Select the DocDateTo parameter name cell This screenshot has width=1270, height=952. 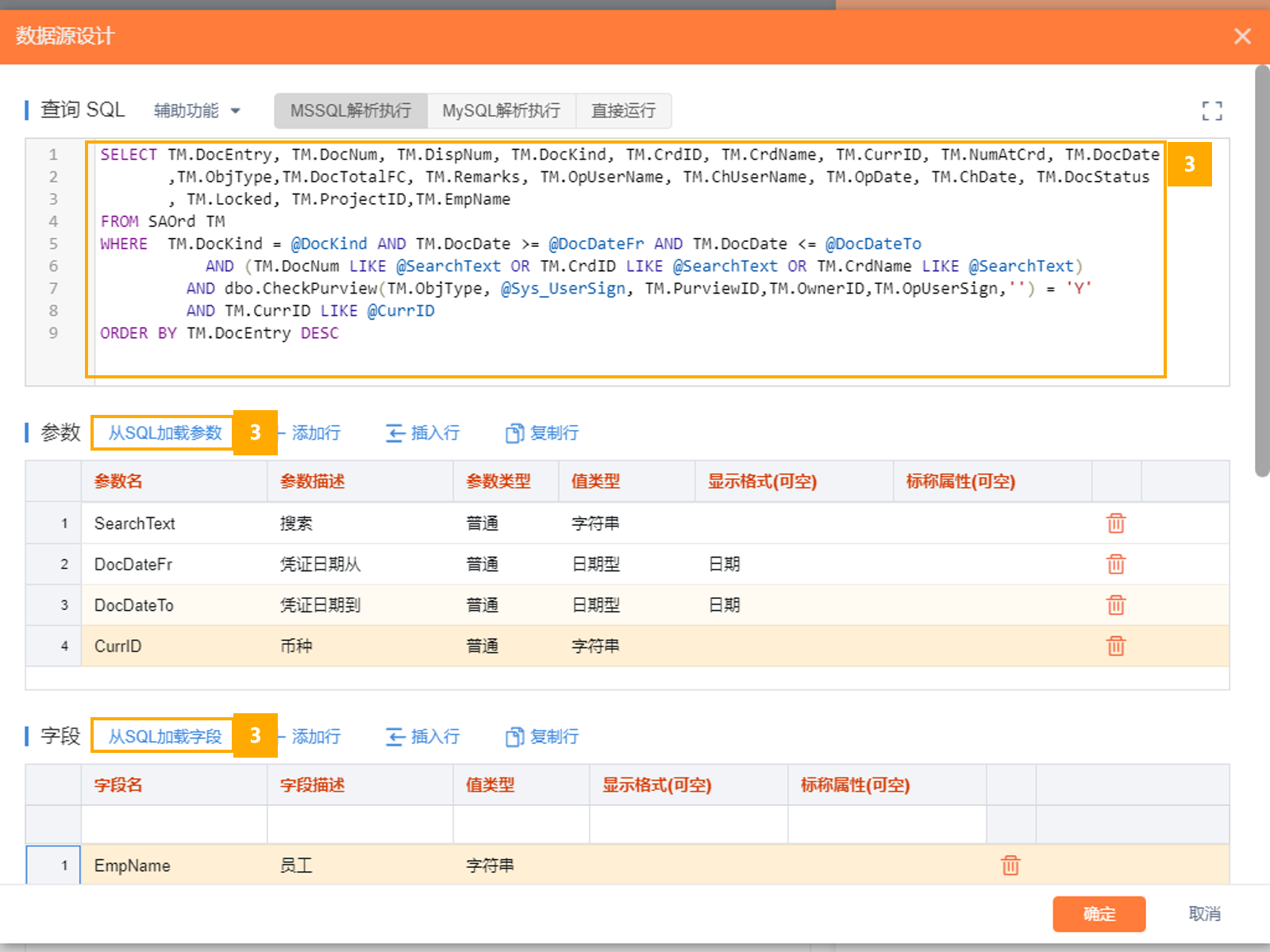pos(175,605)
